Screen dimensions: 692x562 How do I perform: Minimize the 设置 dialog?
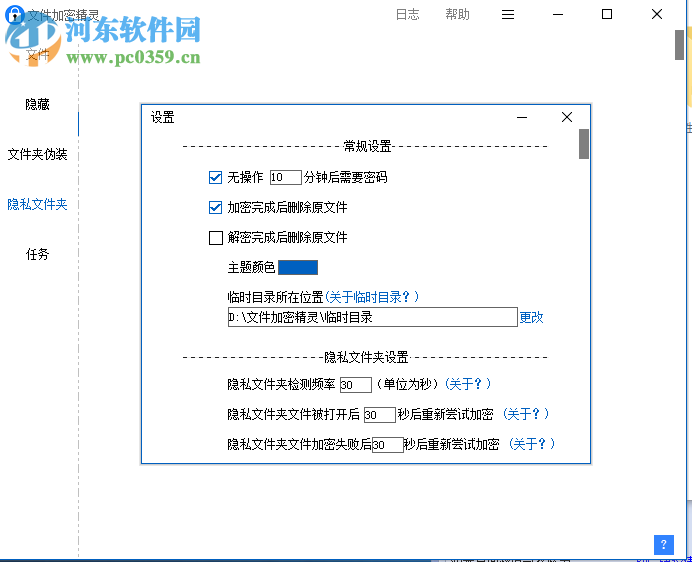tap(522, 117)
